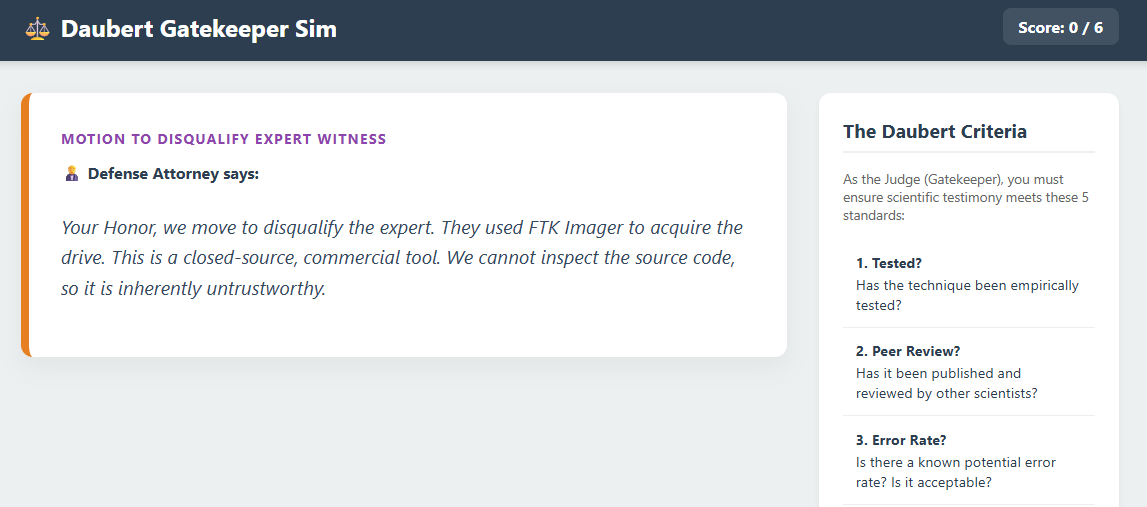Click the attorney's italic FTK Imager argument
1147x507 pixels.
coord(400,259)
